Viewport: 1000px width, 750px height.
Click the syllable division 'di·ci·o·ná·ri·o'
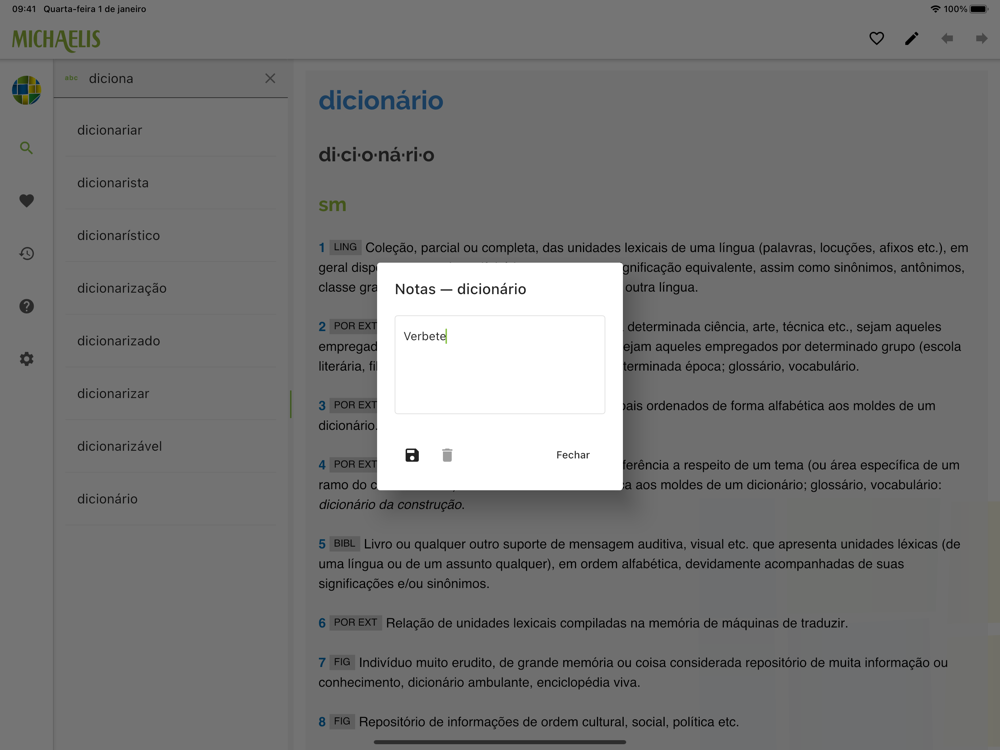coord(376,155)
